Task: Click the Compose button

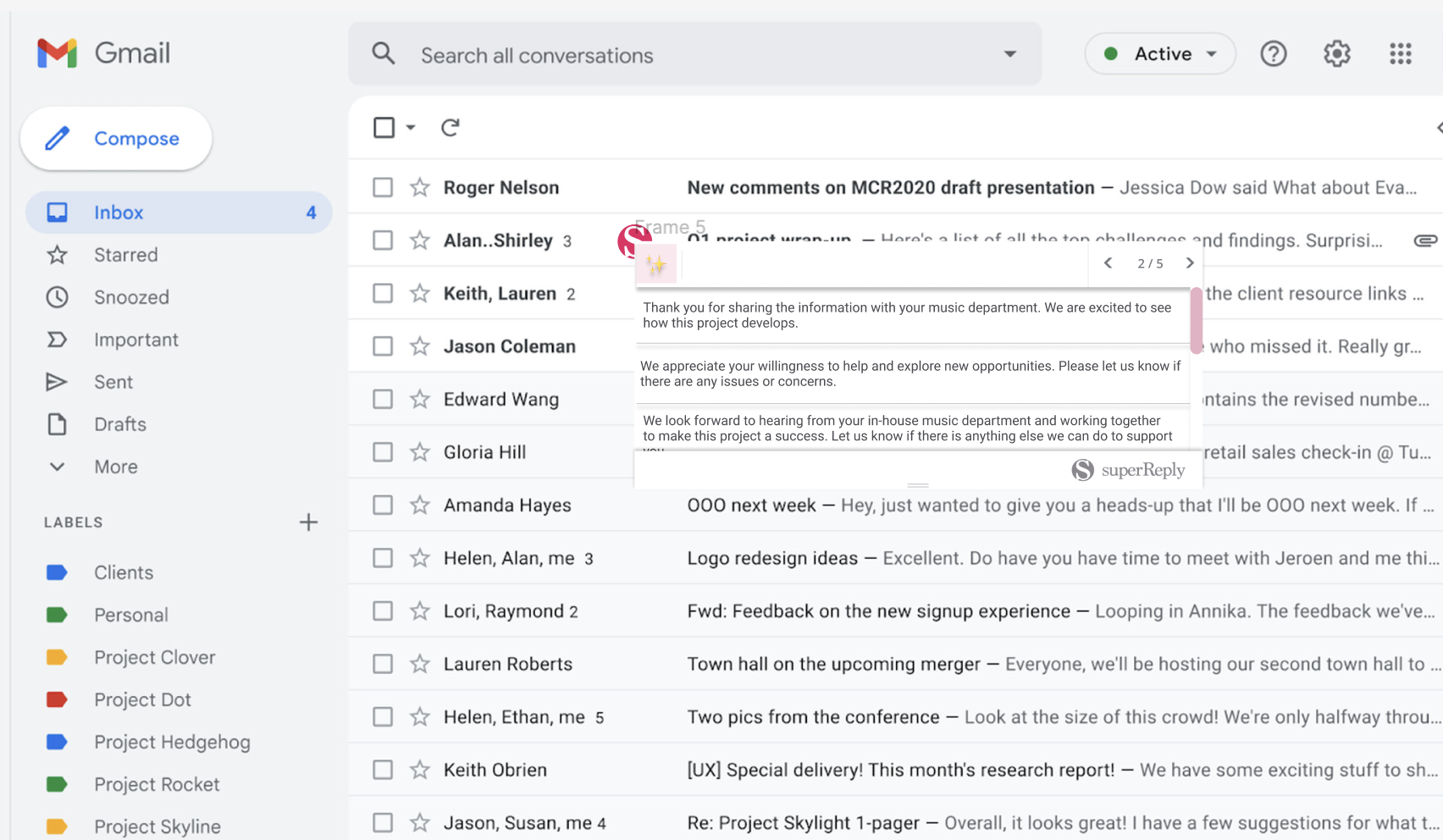Action: tap(116, 138)
